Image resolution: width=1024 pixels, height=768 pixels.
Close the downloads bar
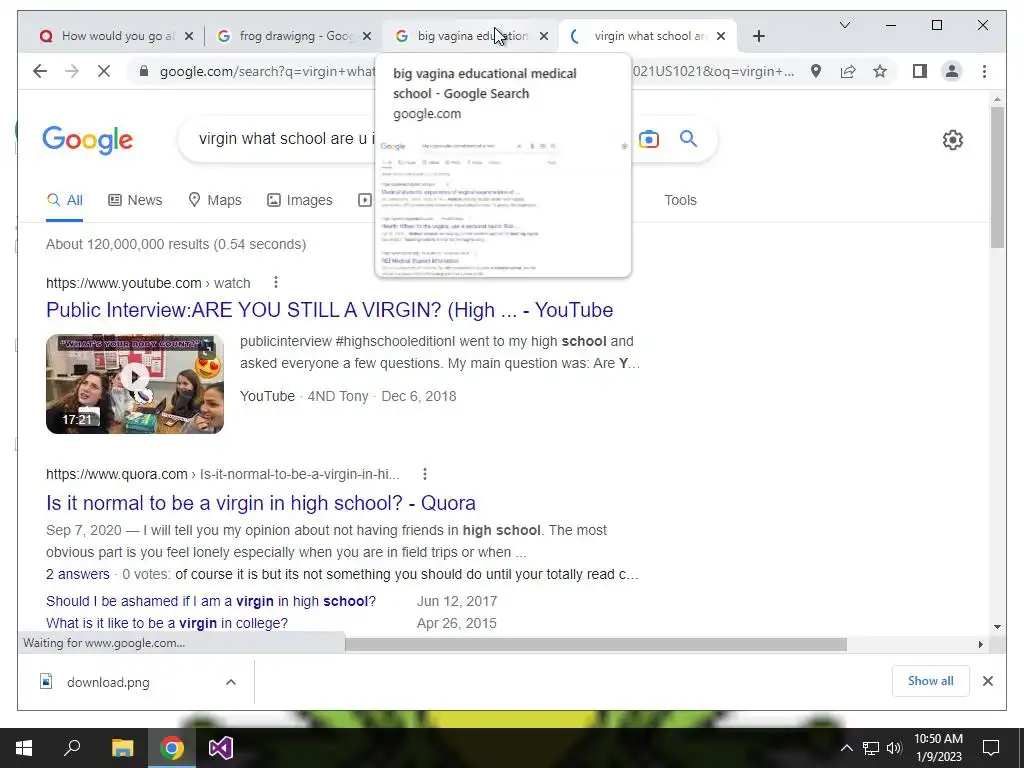[987, 681]
